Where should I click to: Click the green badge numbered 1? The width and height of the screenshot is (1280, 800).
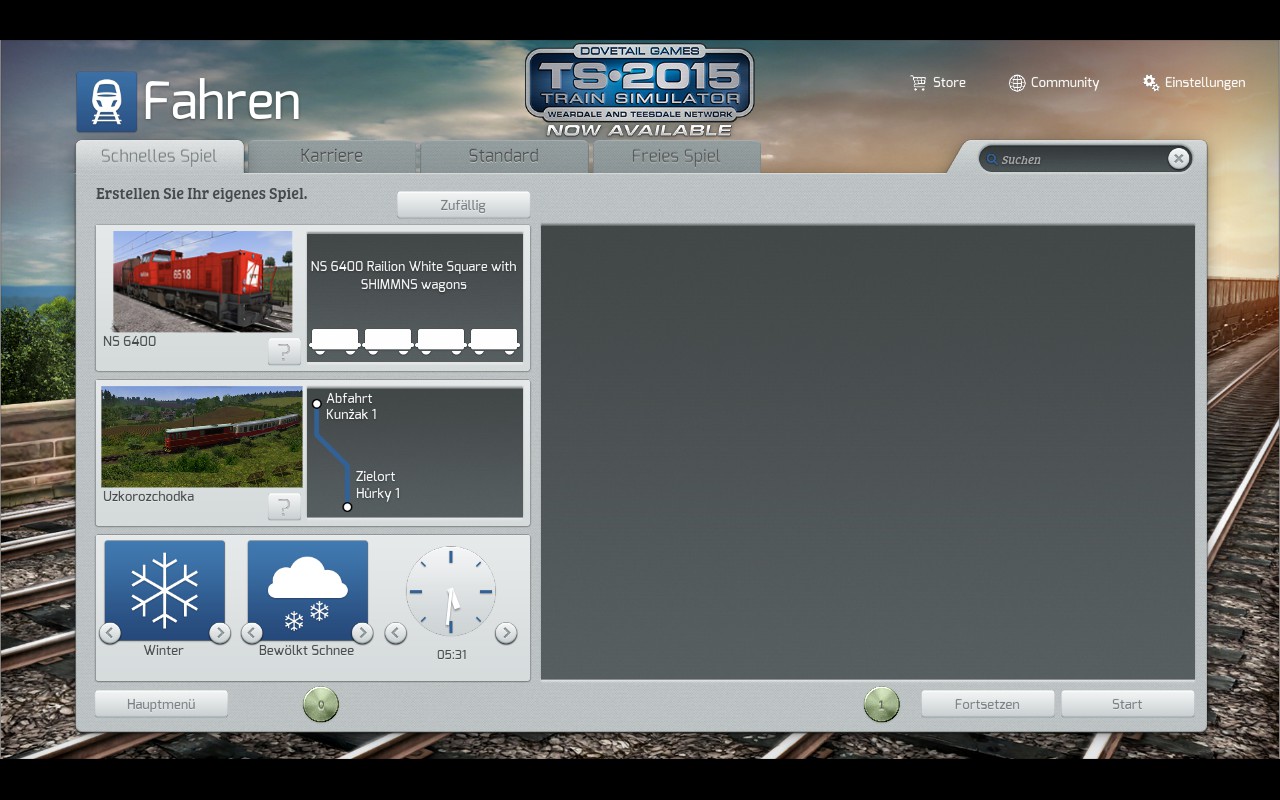pos(881,704)
